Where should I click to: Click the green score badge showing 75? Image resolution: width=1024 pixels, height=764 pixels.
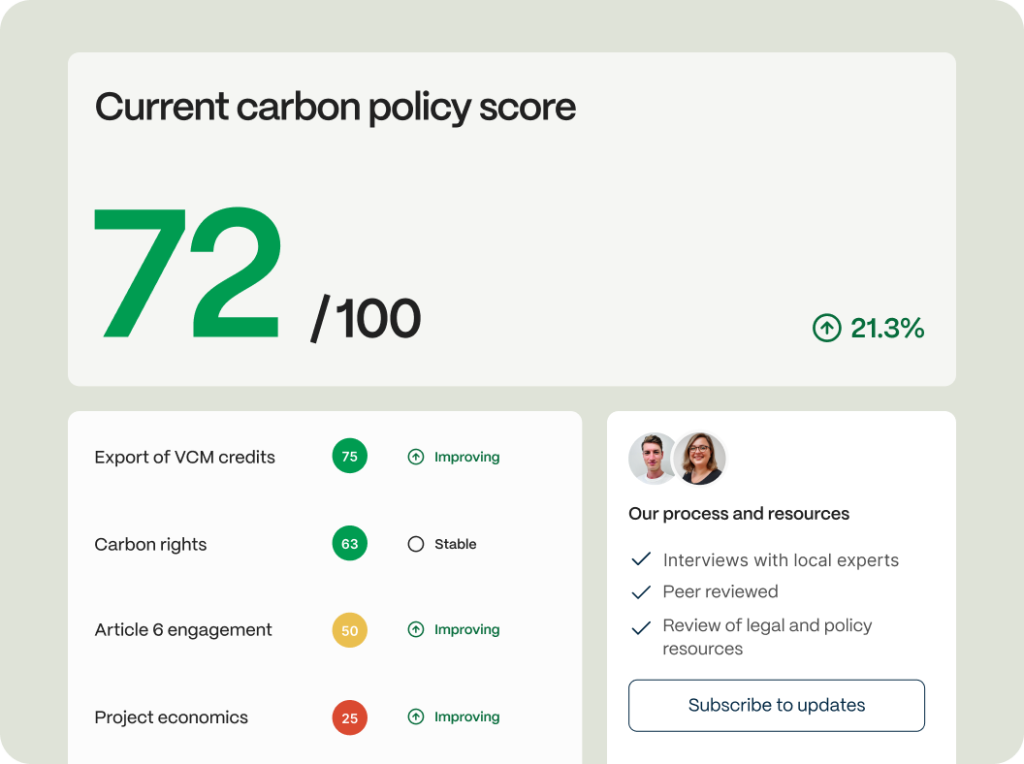click(x=349, y=456)
